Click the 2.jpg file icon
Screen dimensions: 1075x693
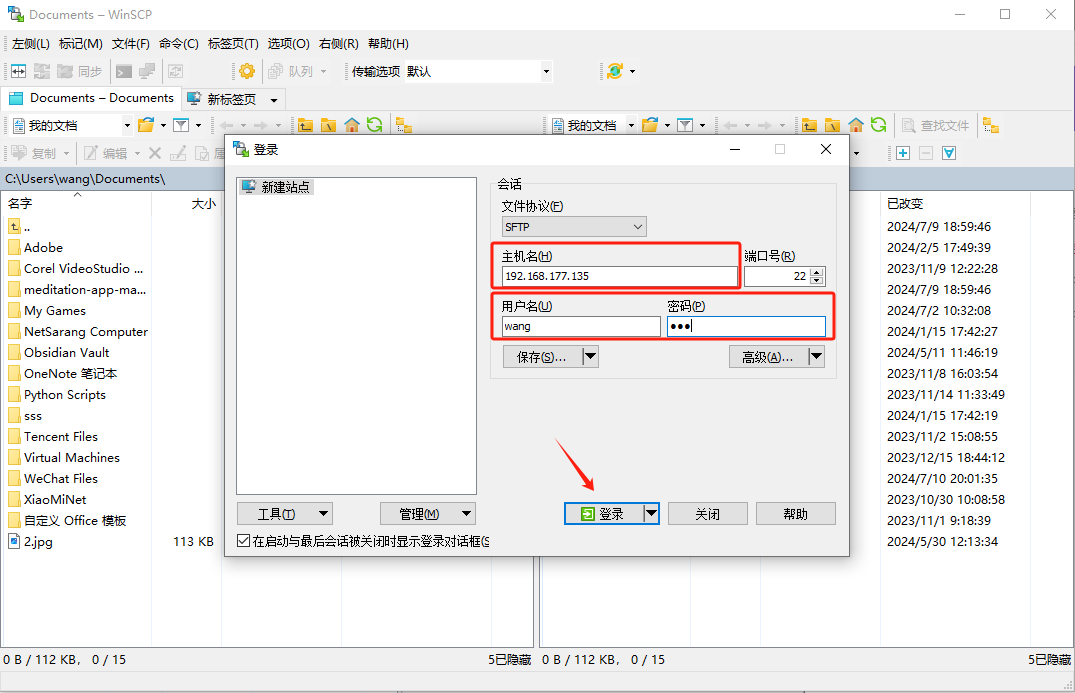pos(14,542)
